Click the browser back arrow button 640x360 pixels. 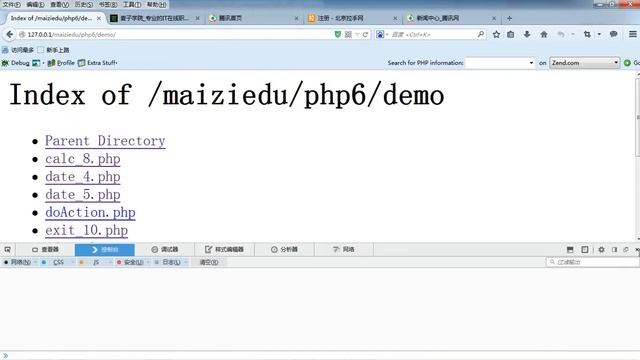(x=10, y=35)
